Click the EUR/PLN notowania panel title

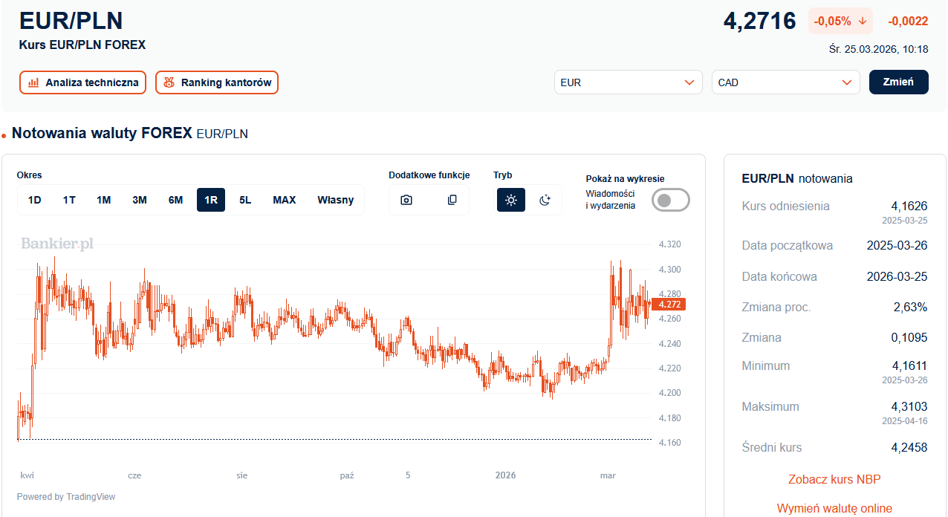tap(797, 179)
